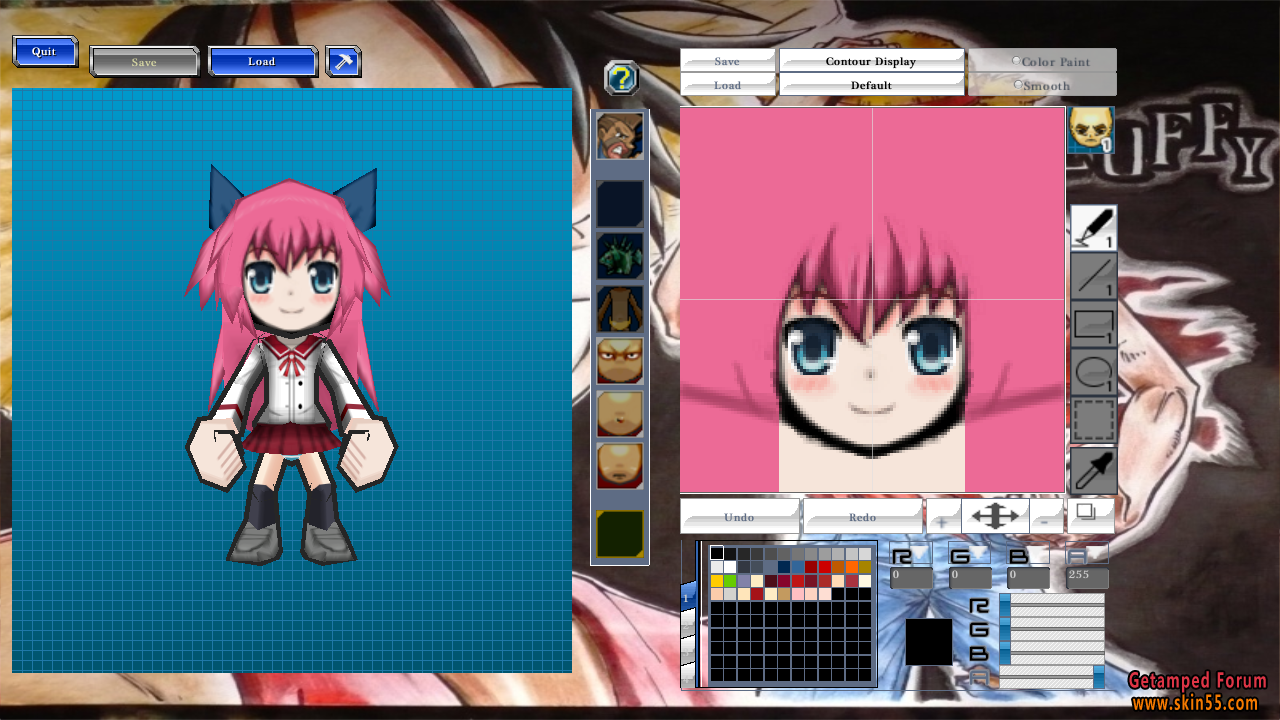Adjust the G green slider

click(1052, 629)
